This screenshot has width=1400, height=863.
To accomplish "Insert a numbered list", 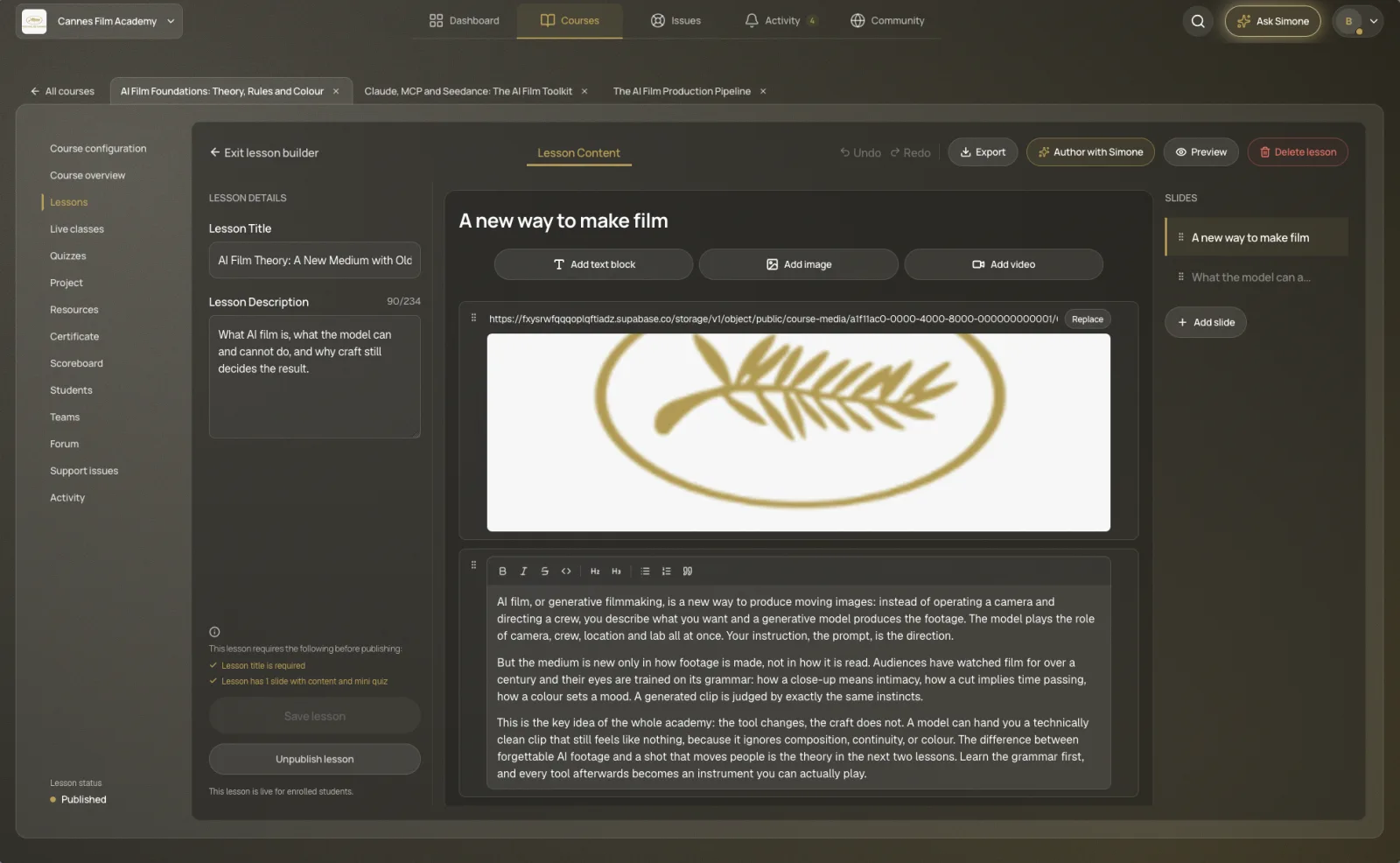I will [666, 572].
